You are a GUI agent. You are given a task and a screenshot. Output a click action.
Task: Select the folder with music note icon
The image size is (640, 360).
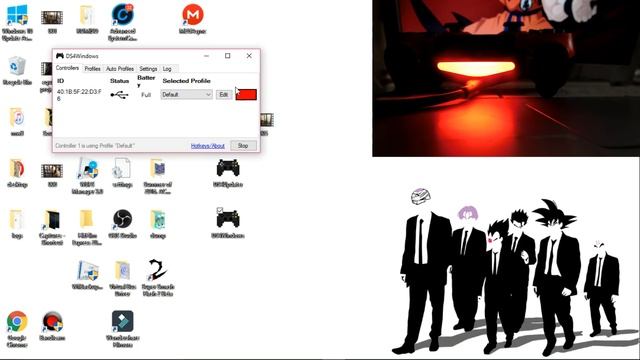[17, 122]
